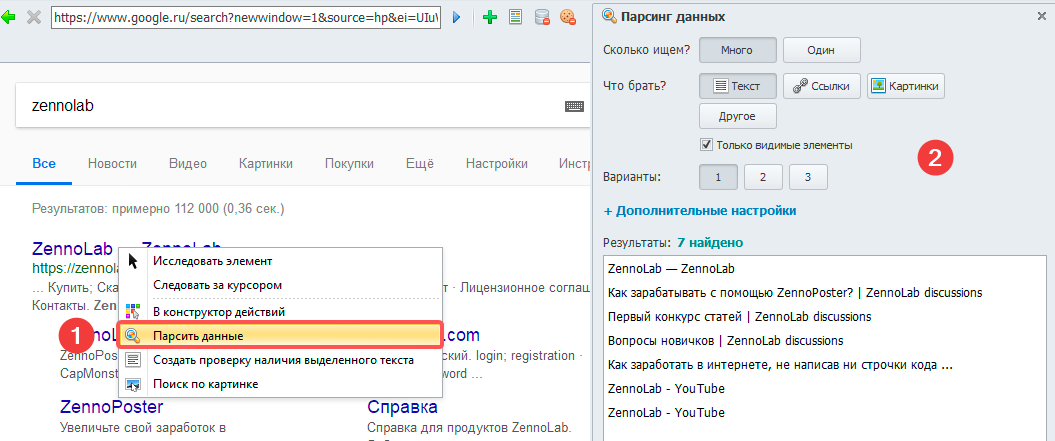Click the cursor icon beside Исследовать элемент

tap(133, 261)
